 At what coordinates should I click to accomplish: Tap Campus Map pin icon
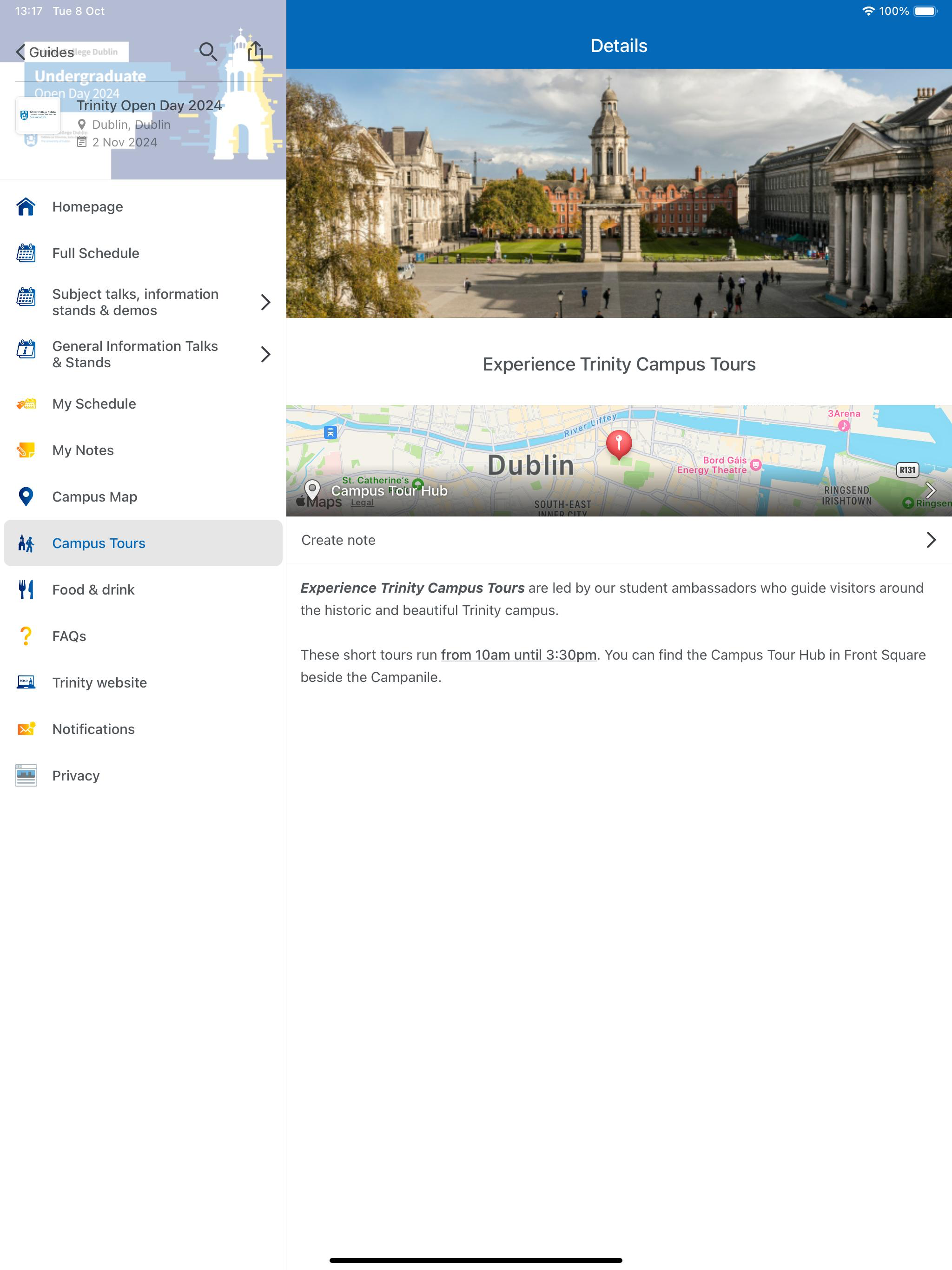click(26, 496)
